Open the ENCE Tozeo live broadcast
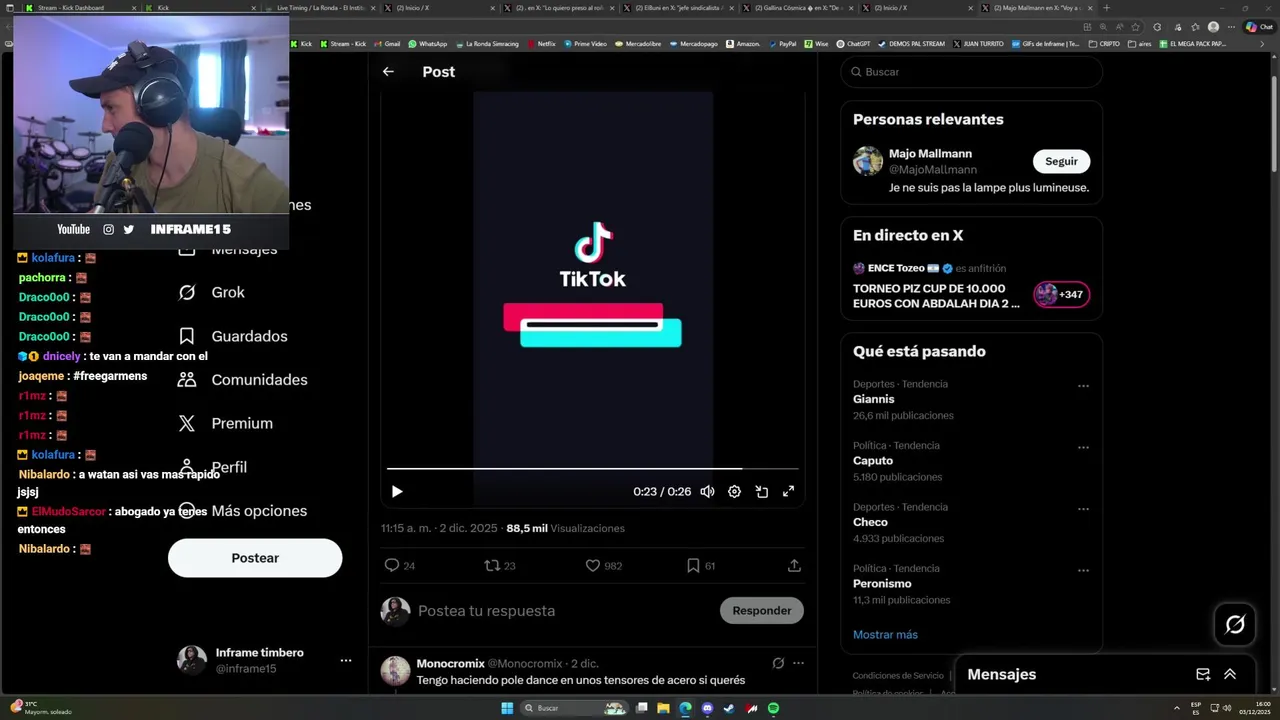Screen dimensions: 1280x720 point(936,296)
